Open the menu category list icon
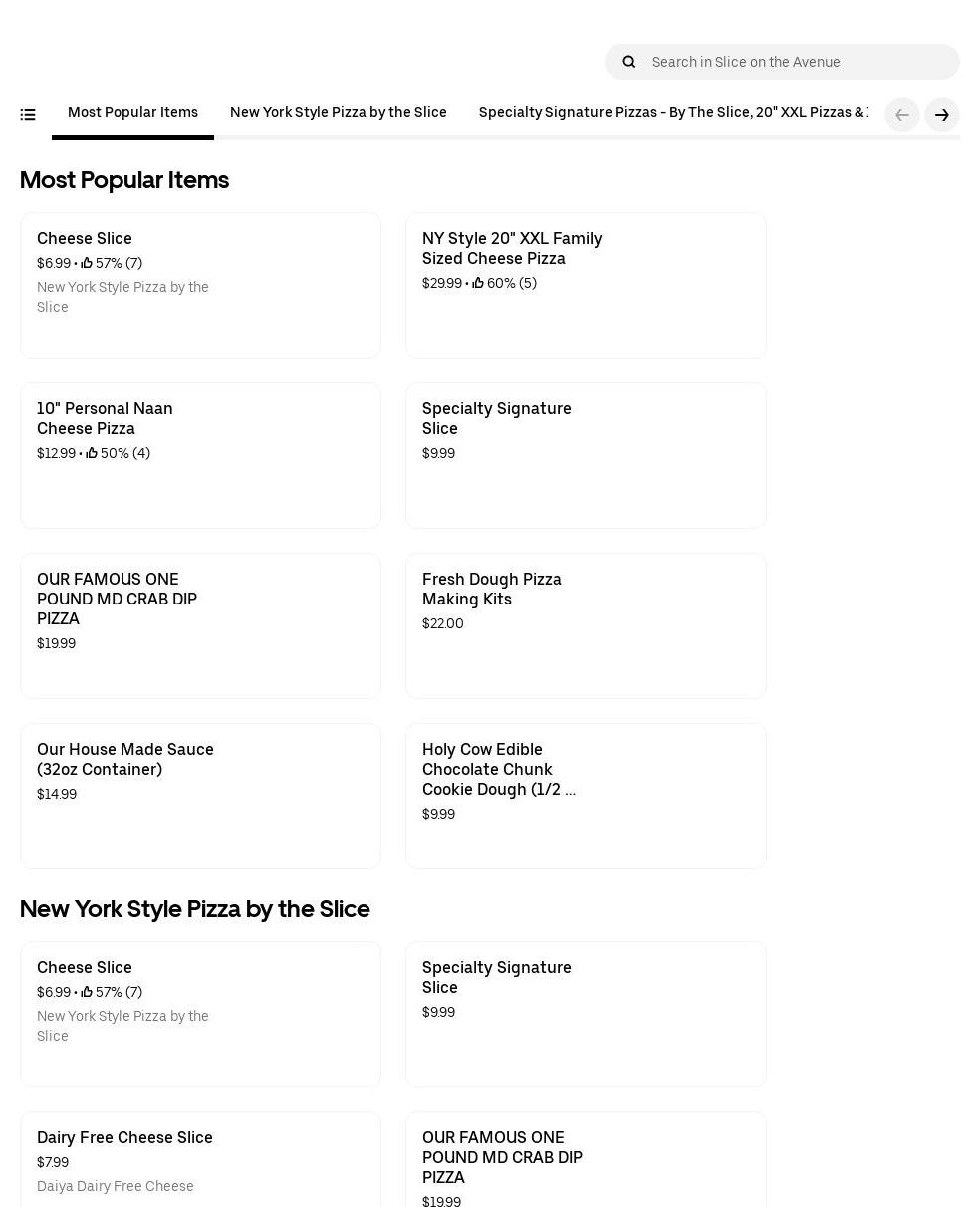The width and height of the screenshot is (980, 1207). click(x=28, y=115)
